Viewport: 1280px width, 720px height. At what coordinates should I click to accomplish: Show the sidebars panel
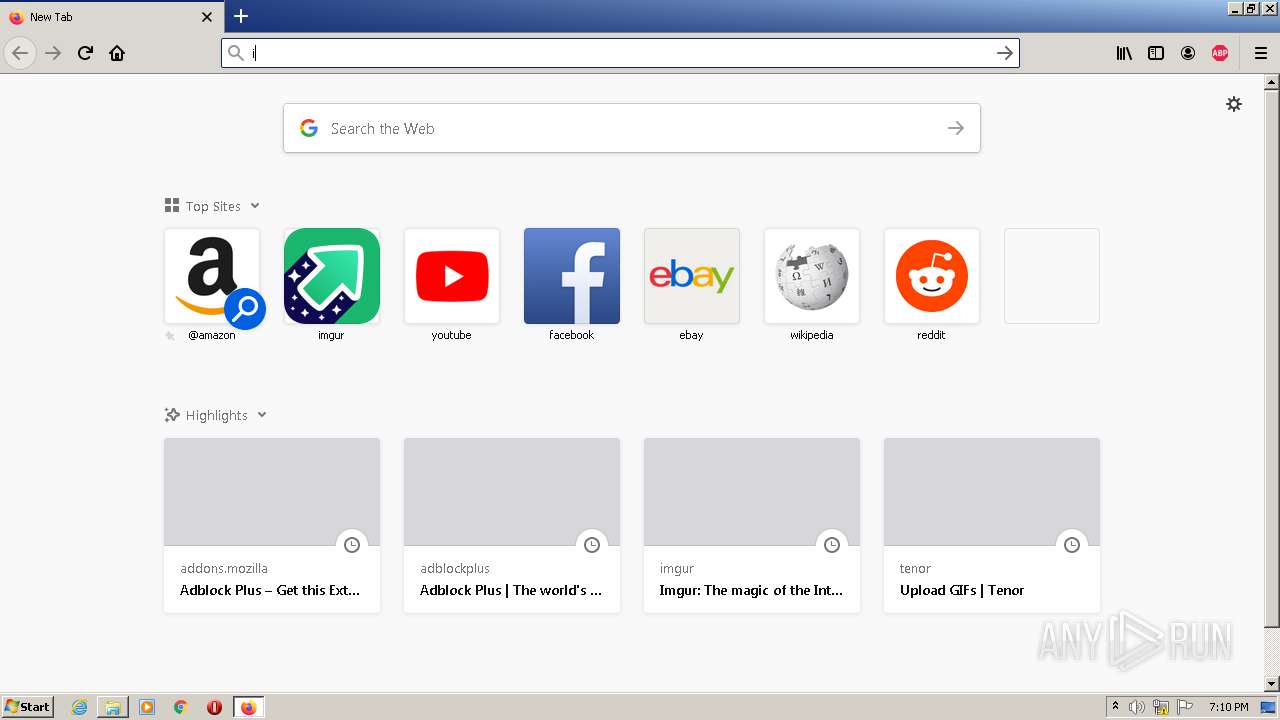click(x=1156, y=53)
